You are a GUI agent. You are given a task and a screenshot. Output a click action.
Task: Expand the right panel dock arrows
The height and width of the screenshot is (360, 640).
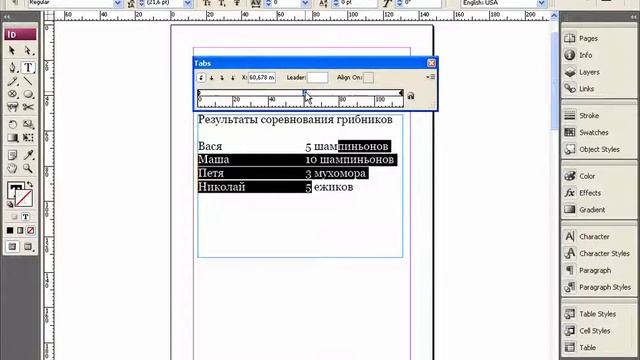633,17
